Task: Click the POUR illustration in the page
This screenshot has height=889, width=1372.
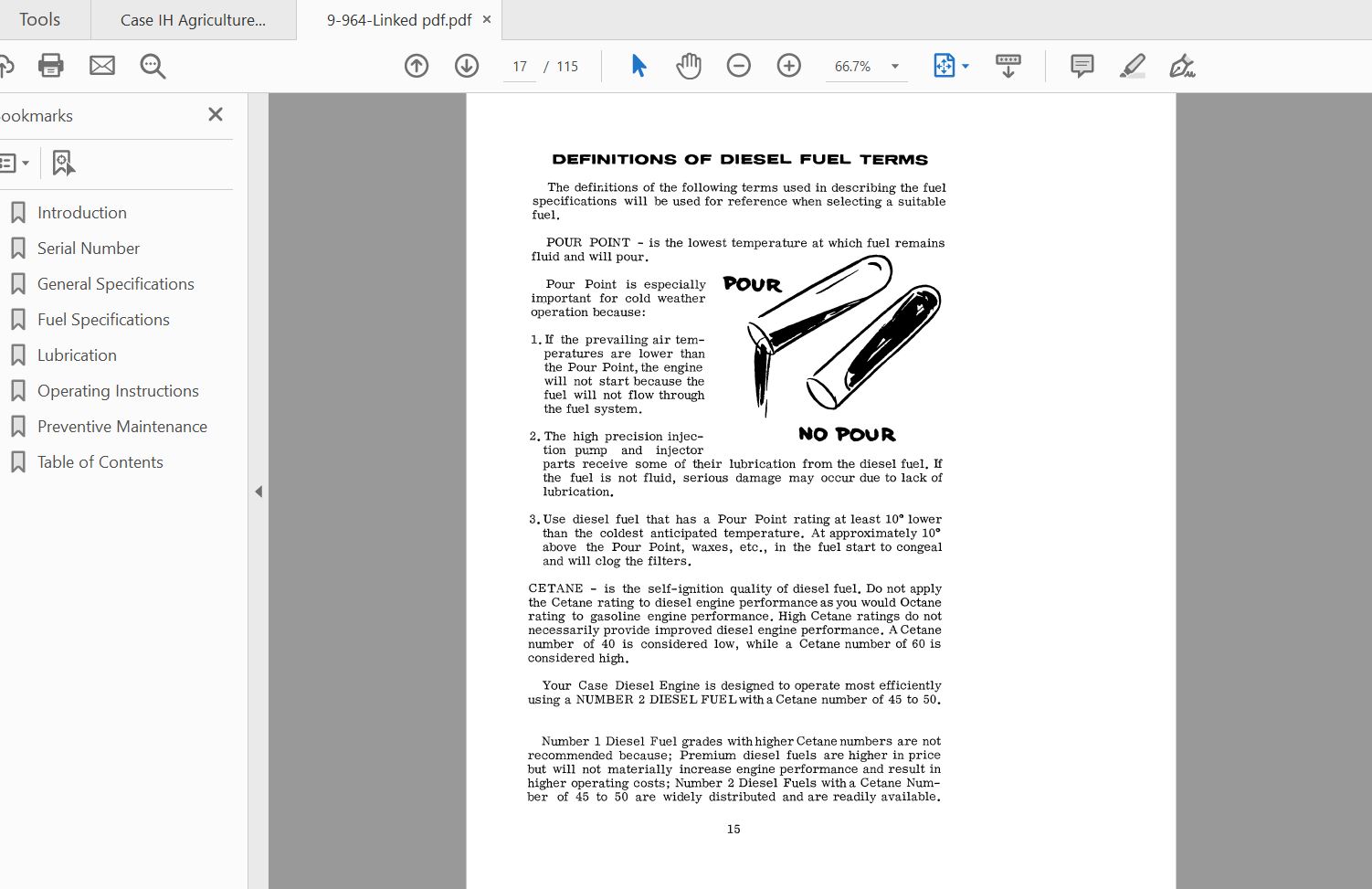Action: tap(831, 348)
